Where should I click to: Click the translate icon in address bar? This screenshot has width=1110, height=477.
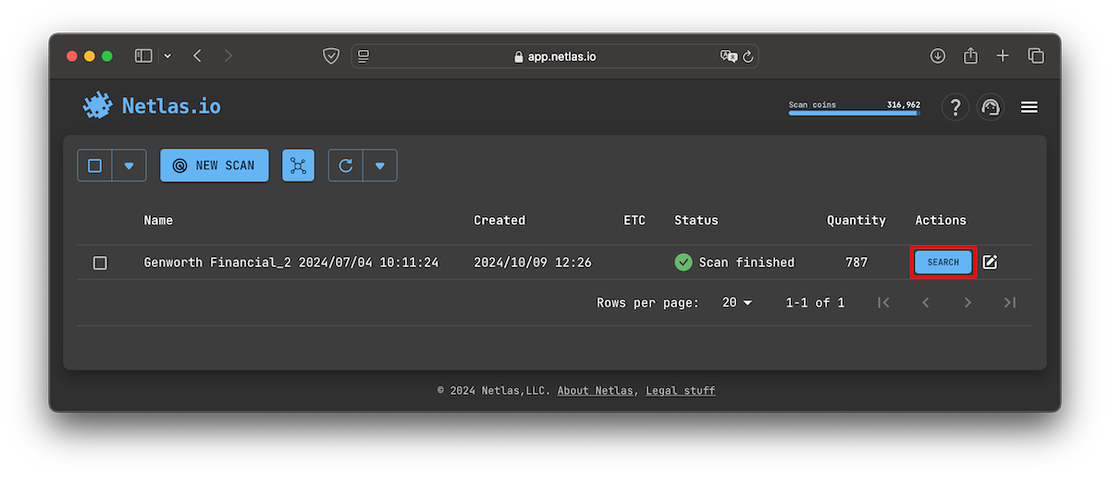(x=728, y=56)
